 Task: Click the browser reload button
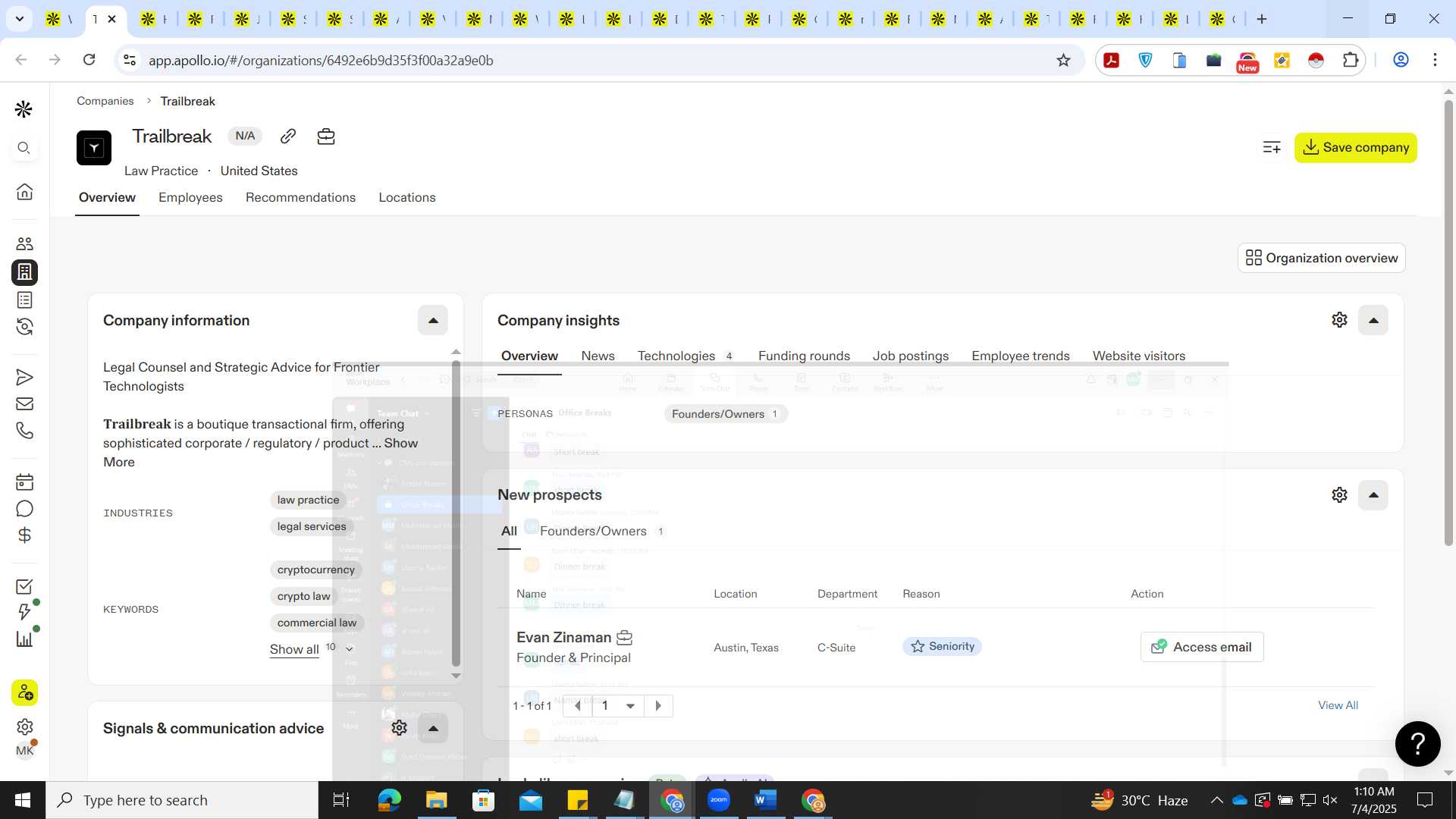click(89, 59)
